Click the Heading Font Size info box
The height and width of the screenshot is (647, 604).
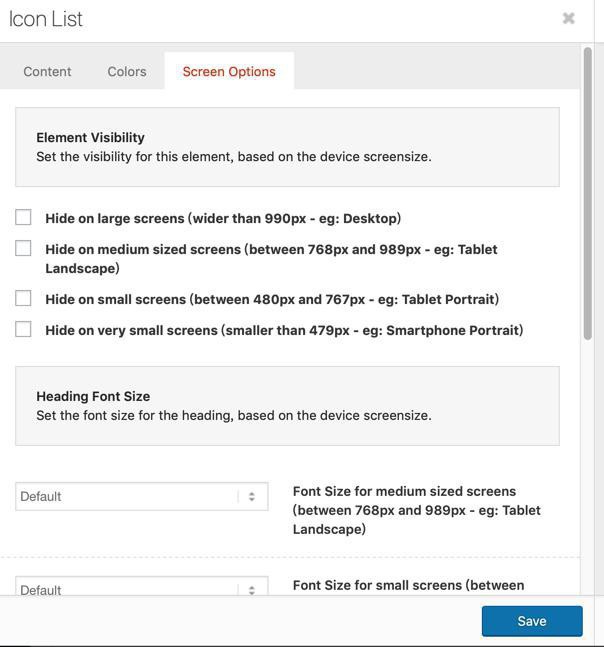click(287, 406)
